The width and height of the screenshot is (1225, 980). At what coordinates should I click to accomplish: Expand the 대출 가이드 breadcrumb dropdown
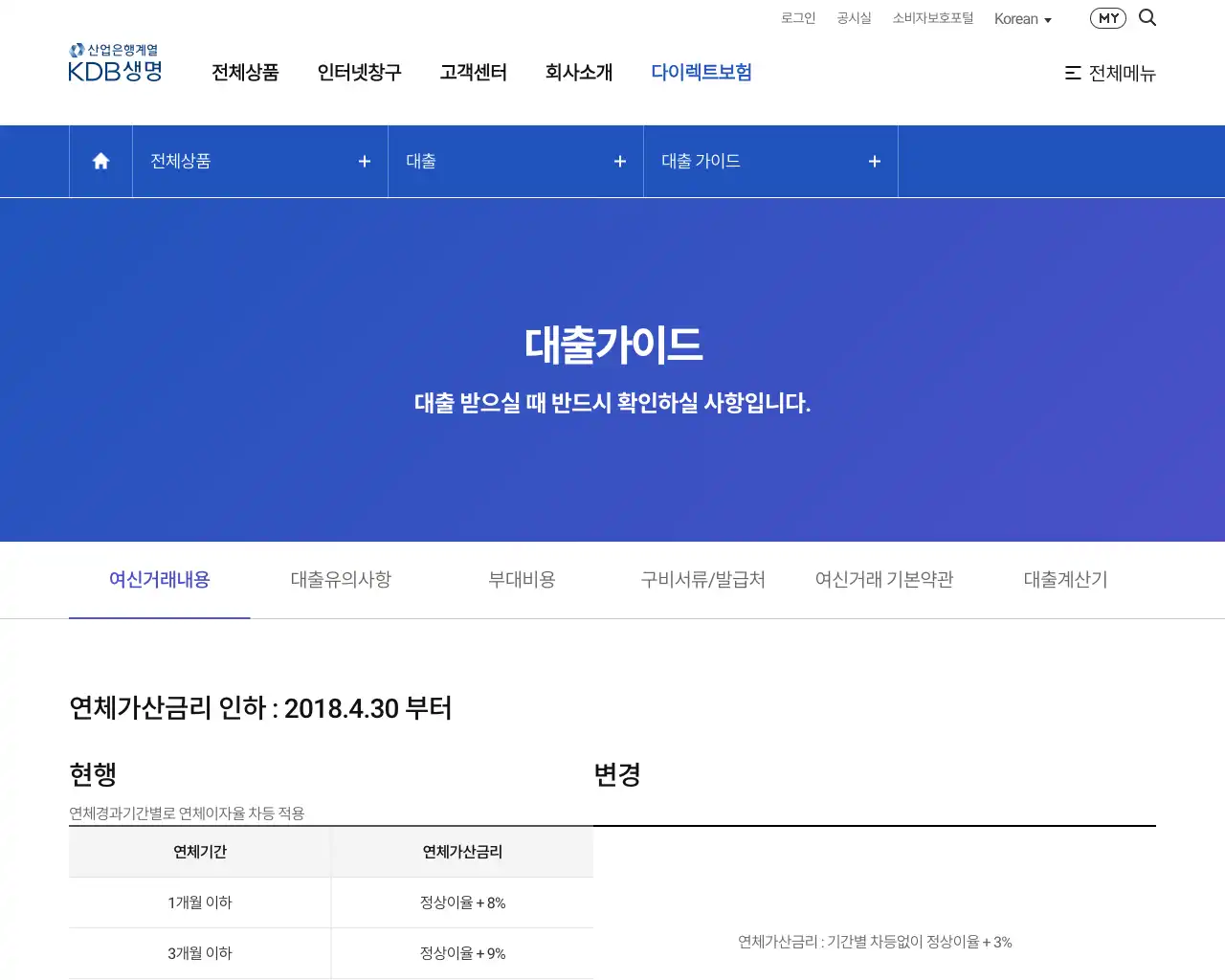coord(770,162)
